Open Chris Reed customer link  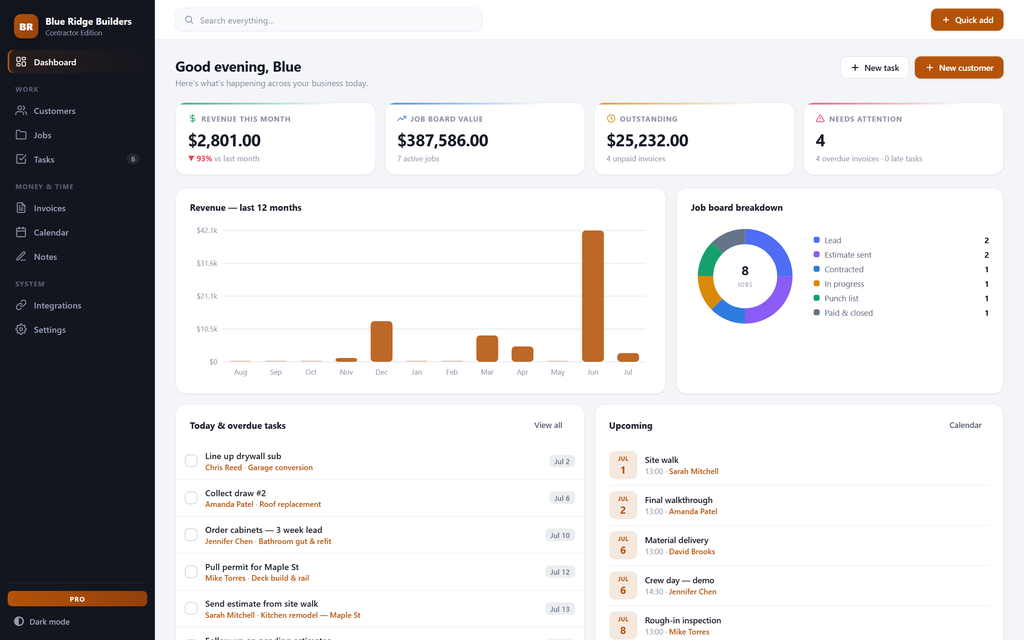click(223, 468)
